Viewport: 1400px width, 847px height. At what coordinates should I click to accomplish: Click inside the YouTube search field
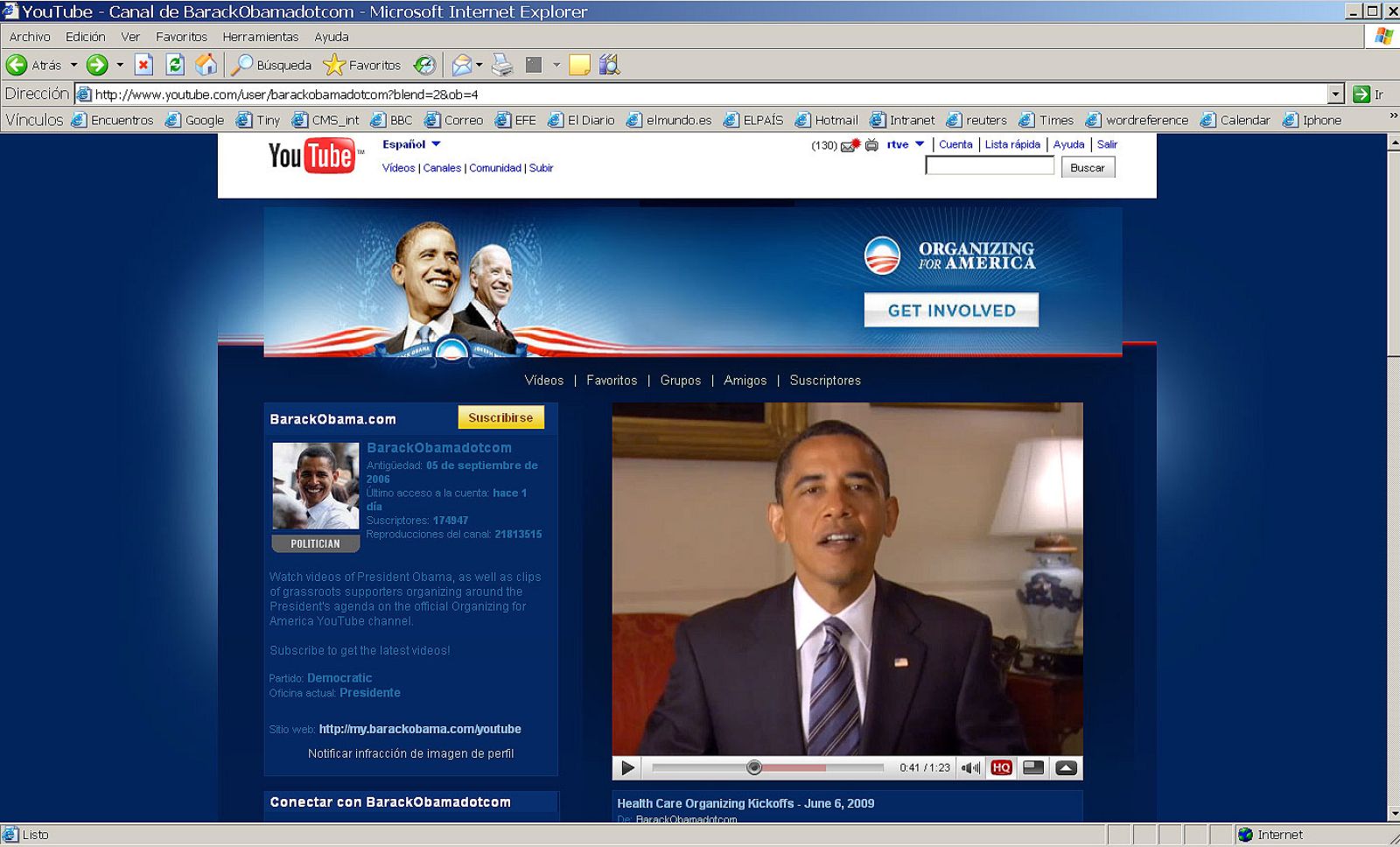pyautogui.click(x=989, y=165)
